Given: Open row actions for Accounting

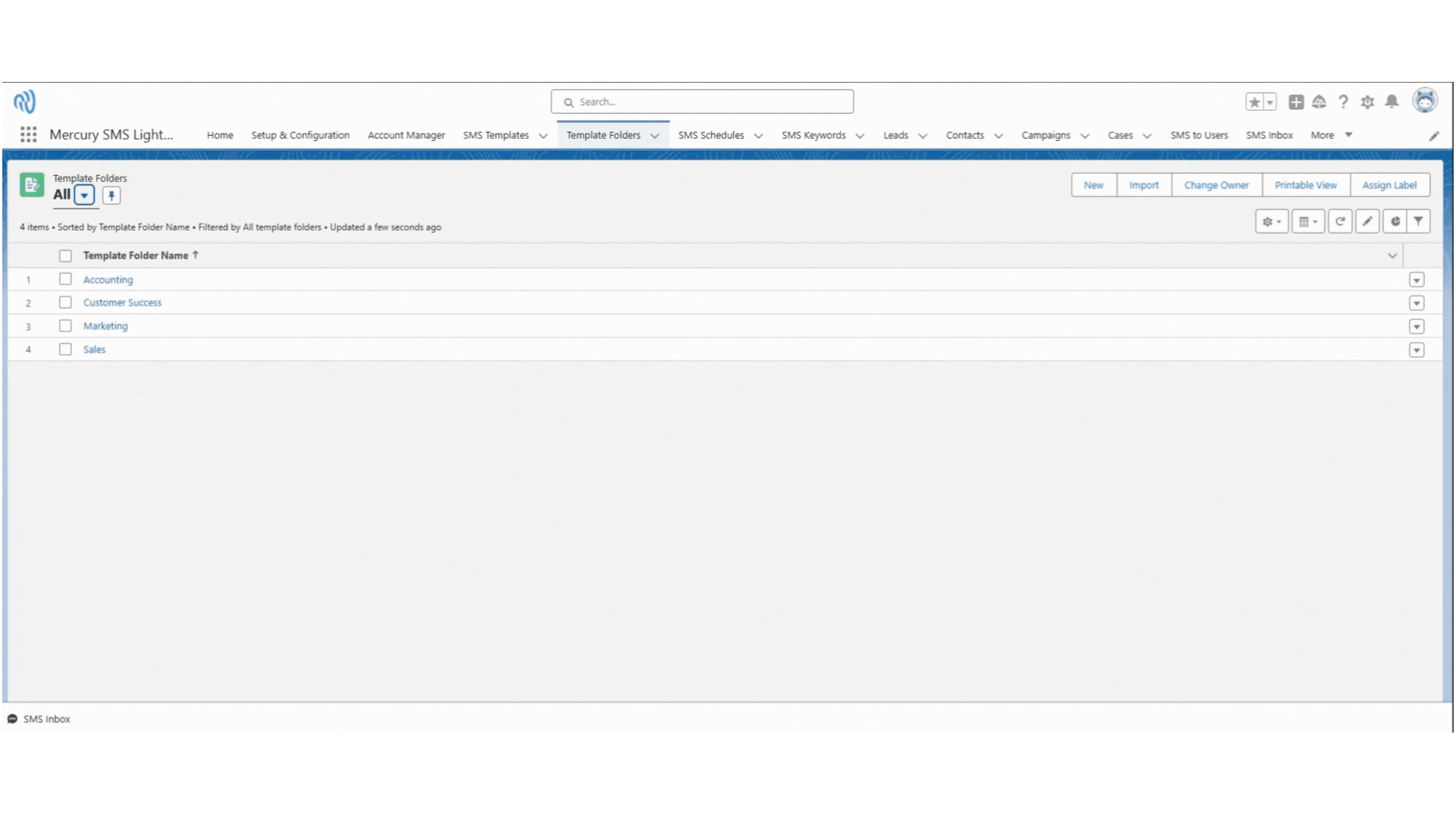Looking at the screenshot, I should point(1417,280).
